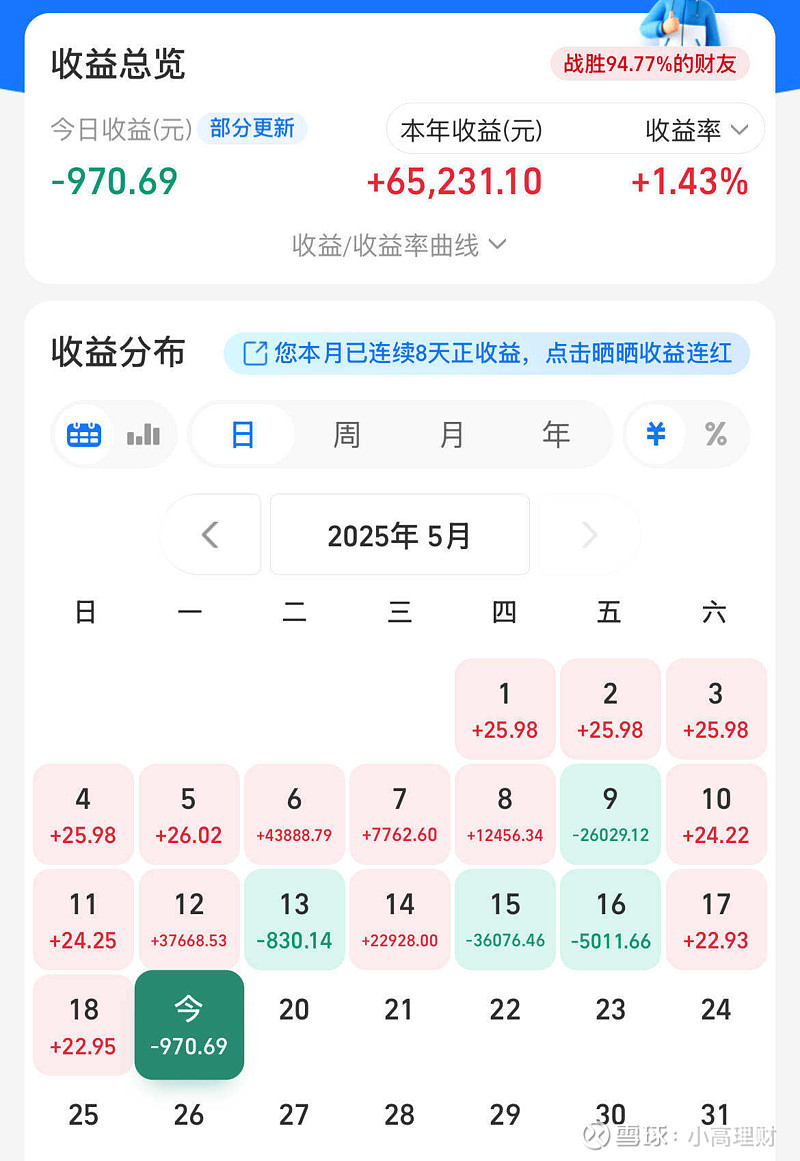This screenshot has height=1161, width=800.
Task: Select the 周 tab
Action: coord(347,435)
